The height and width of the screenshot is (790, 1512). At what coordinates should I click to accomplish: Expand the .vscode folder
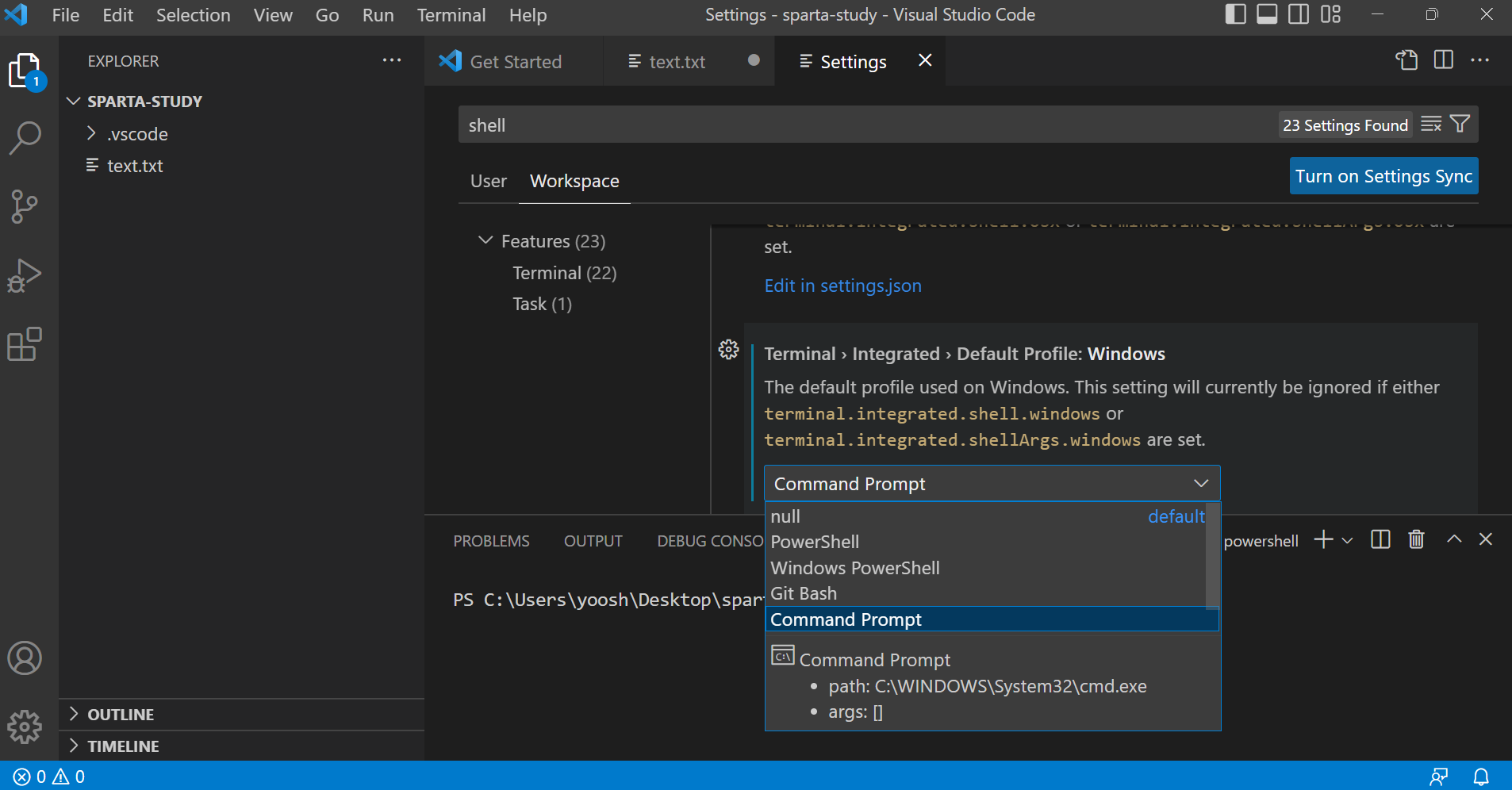(x=128, y=134)
